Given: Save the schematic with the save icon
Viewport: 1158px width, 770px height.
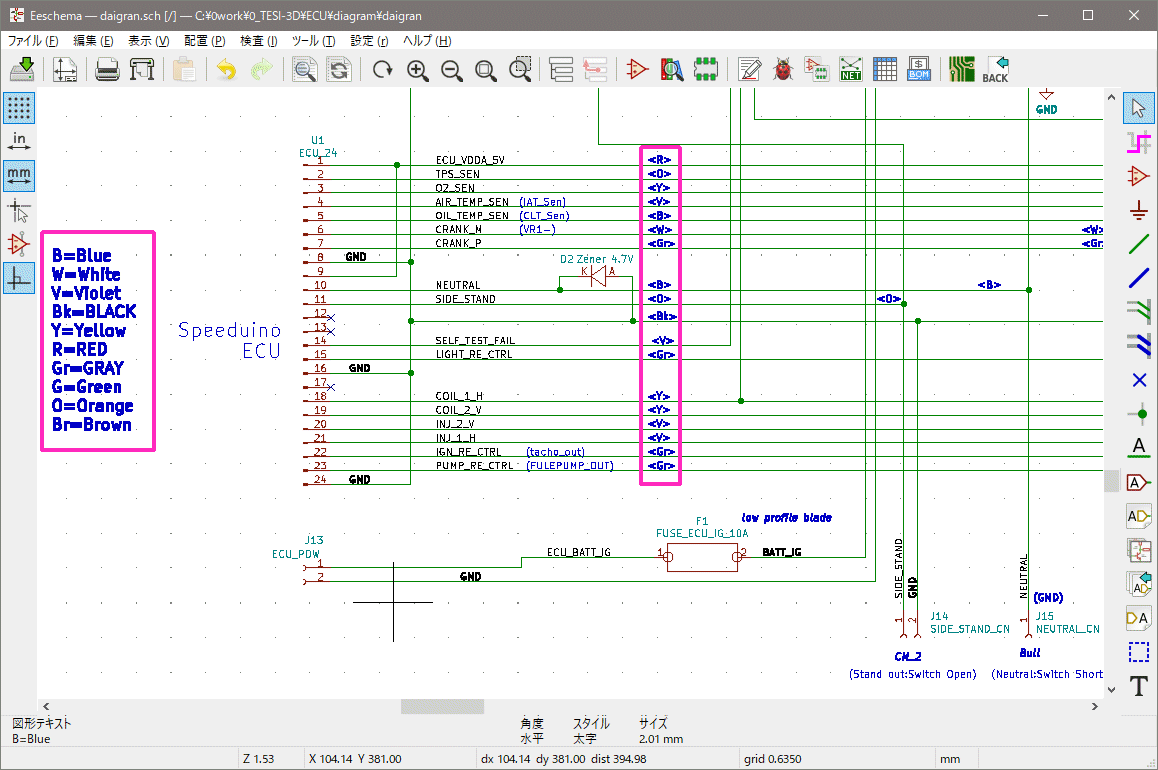Looking at the screenshot, I should (23, 69).
